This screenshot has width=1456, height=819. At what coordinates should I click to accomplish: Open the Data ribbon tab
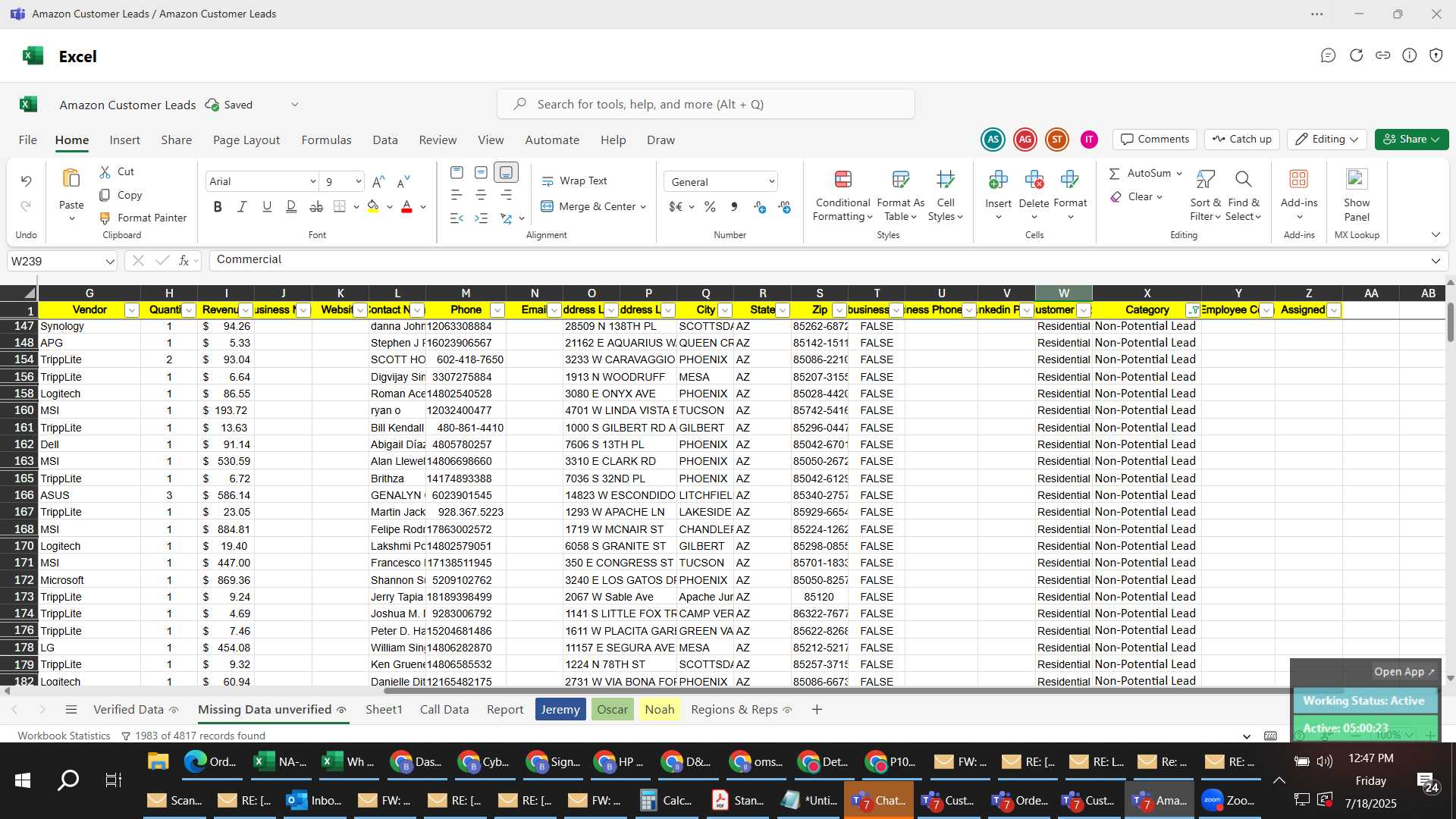[x=385, y=140]
